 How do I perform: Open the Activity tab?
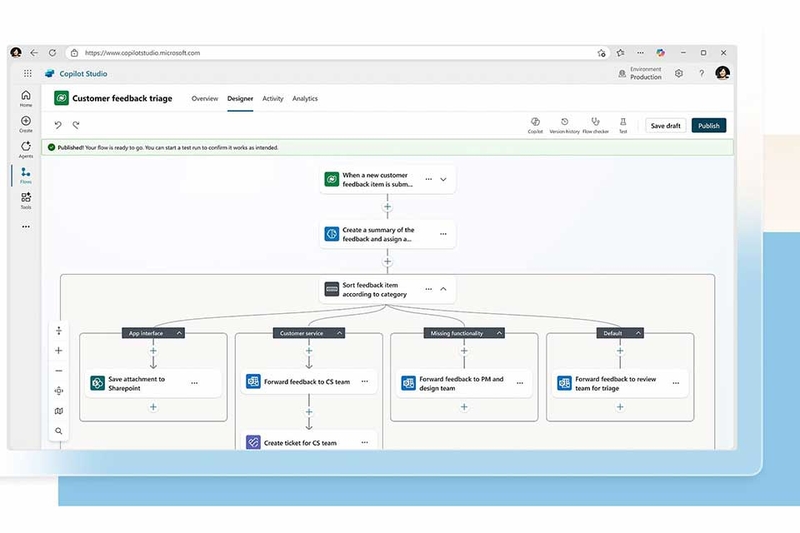(272, 98)
